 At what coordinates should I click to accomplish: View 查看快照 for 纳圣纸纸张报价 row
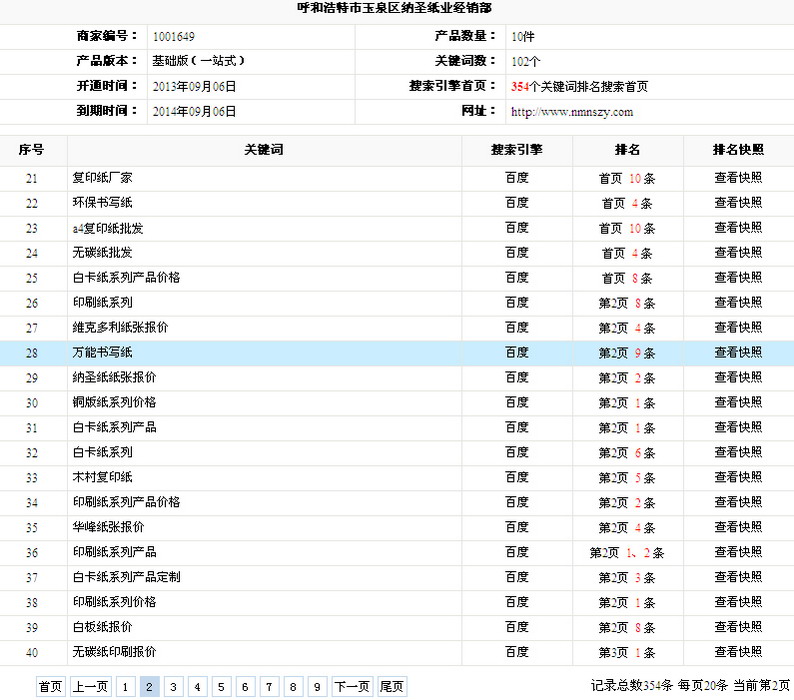point(738,377)
